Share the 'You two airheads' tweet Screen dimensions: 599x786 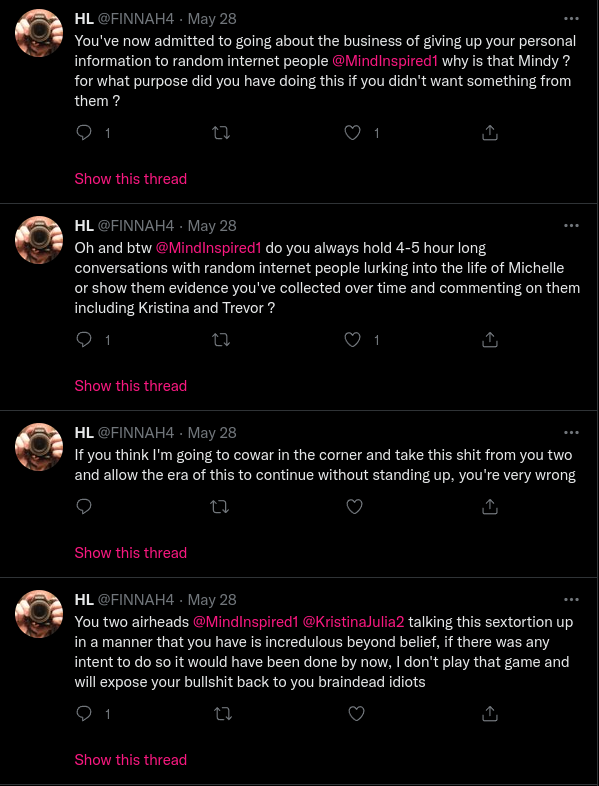[x=490, y=713]
